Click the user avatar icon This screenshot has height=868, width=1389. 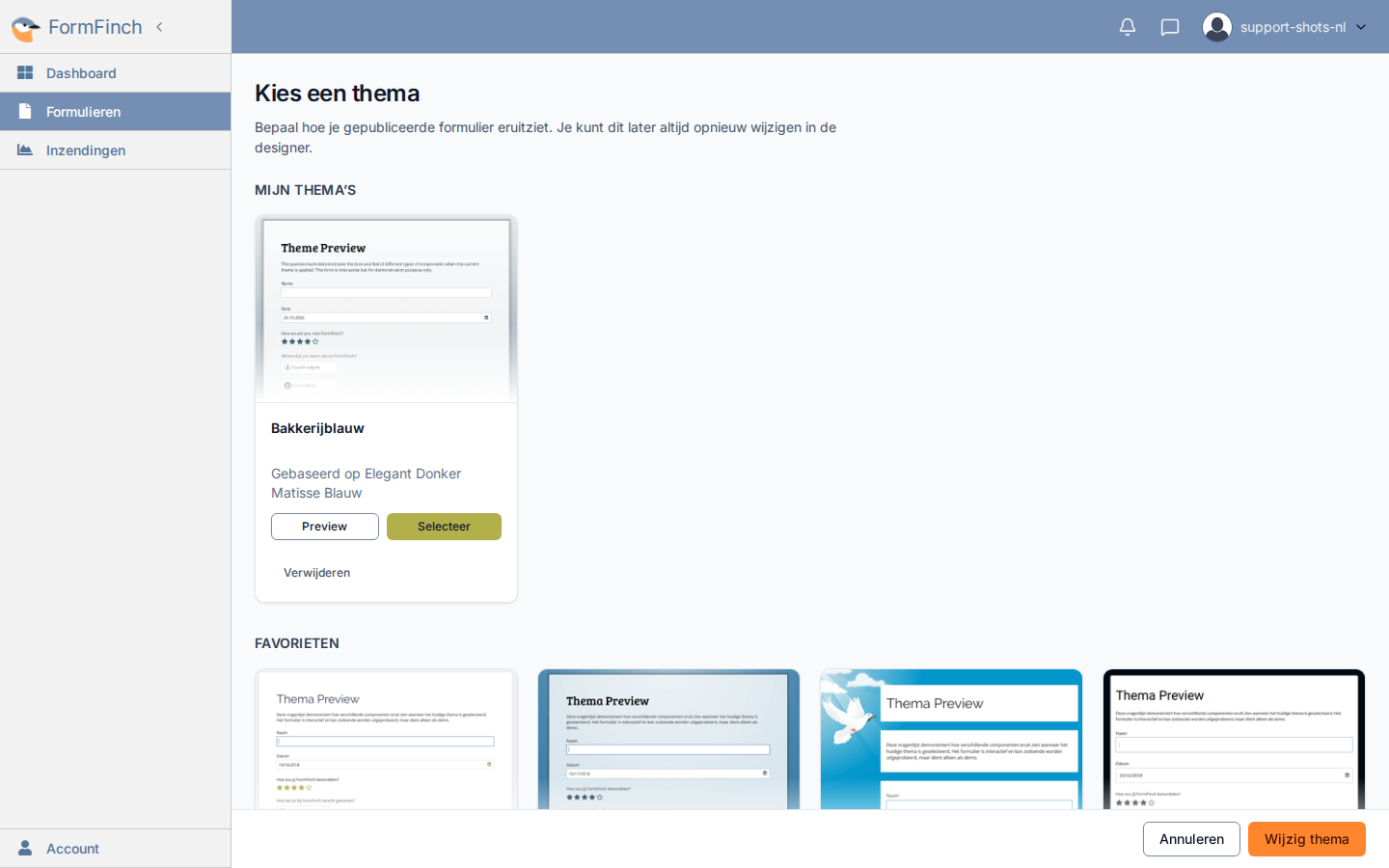pos(1217,27)
